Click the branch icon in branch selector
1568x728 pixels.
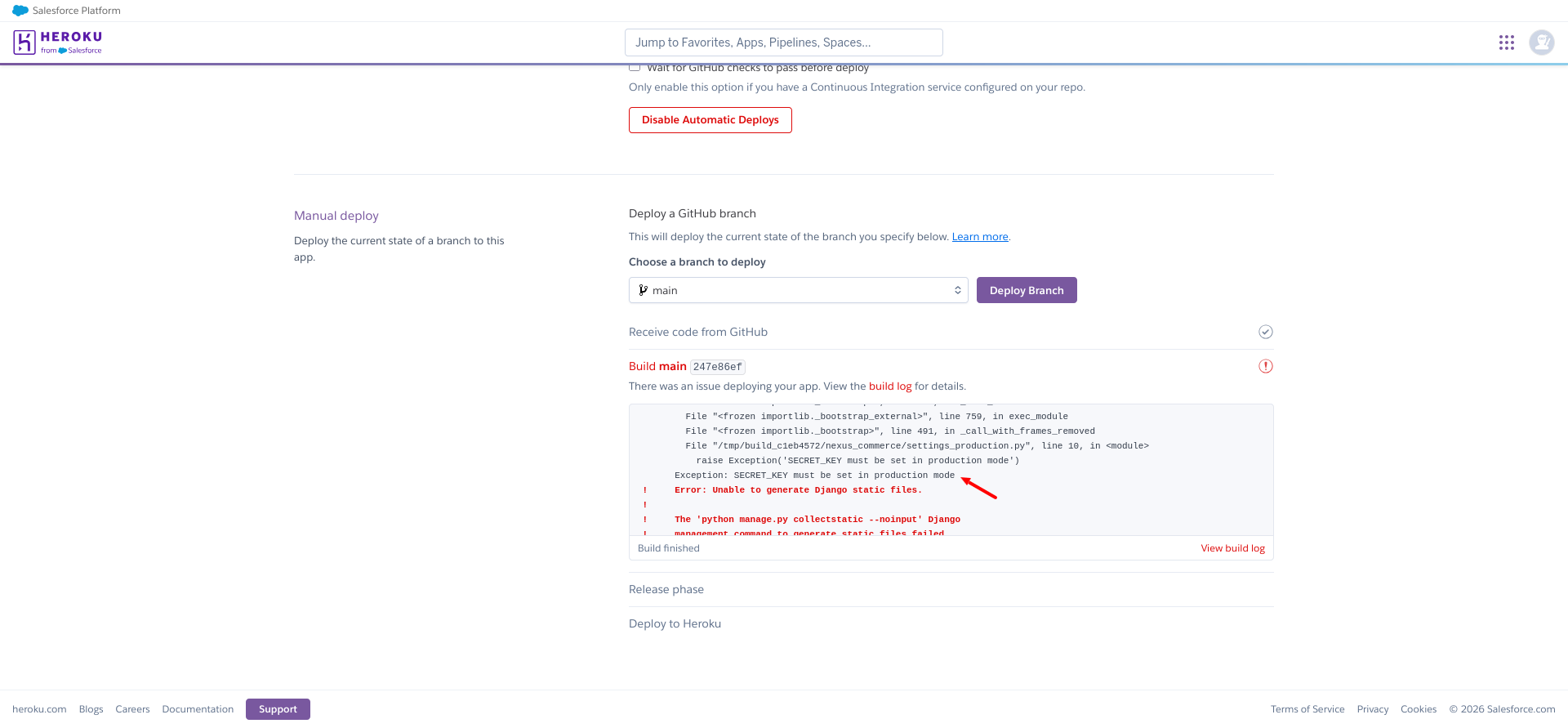point(644,290)
